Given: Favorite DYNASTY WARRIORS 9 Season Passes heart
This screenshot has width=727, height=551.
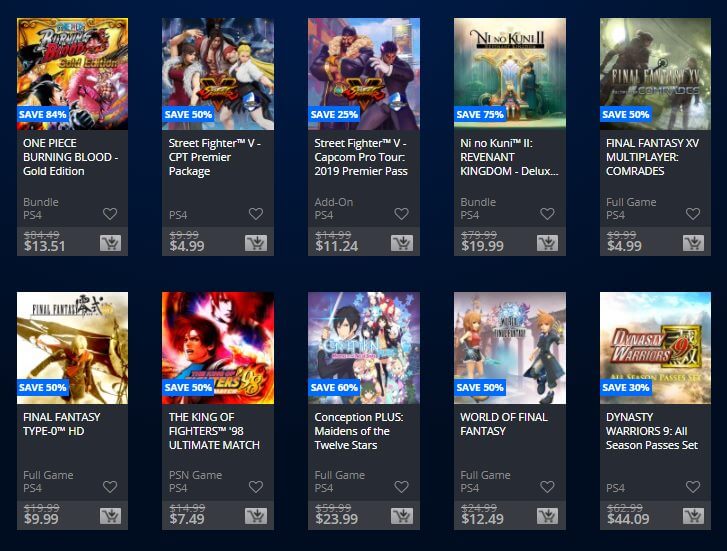Looking at the screenshot, I should pos(693,487).
